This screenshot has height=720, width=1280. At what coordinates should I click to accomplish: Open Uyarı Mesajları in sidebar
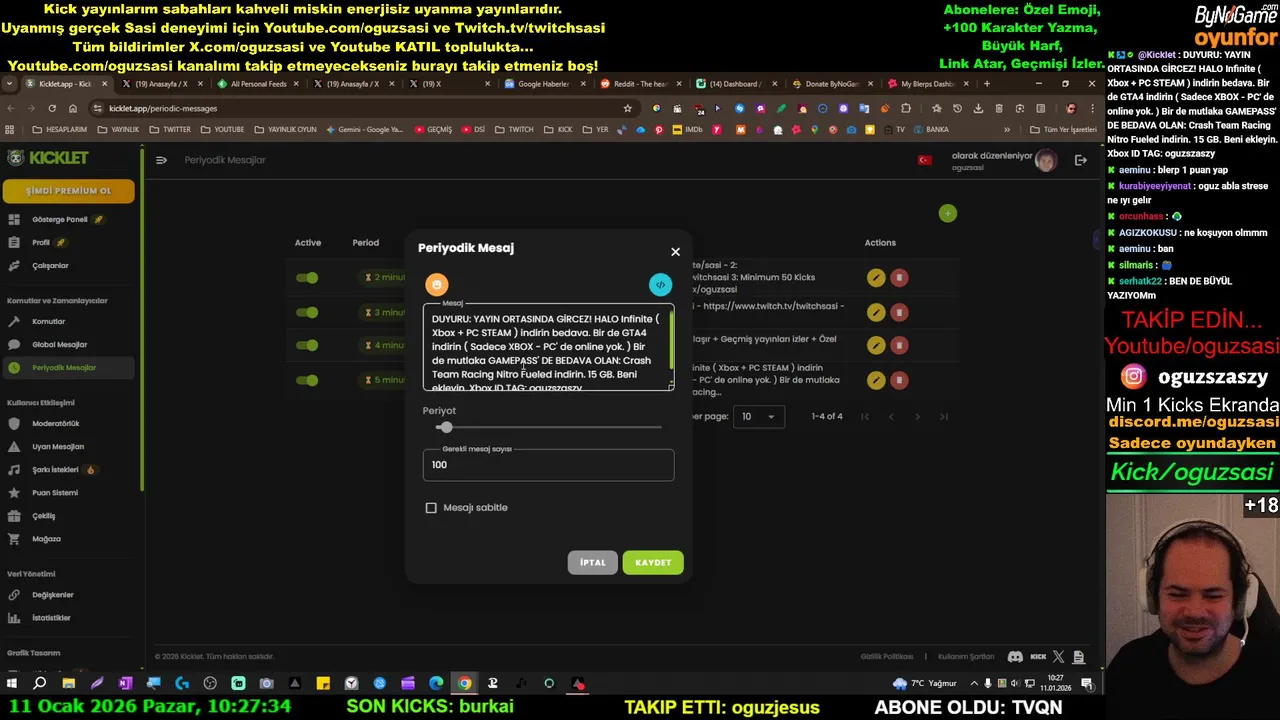click(68, 446)
